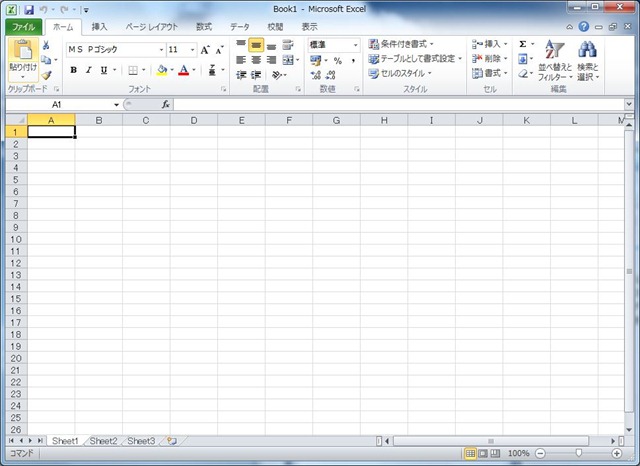Click the Borders icon
Image resolution: width=640 pixels, height=466 pixels.
click(x=133, y=70)
